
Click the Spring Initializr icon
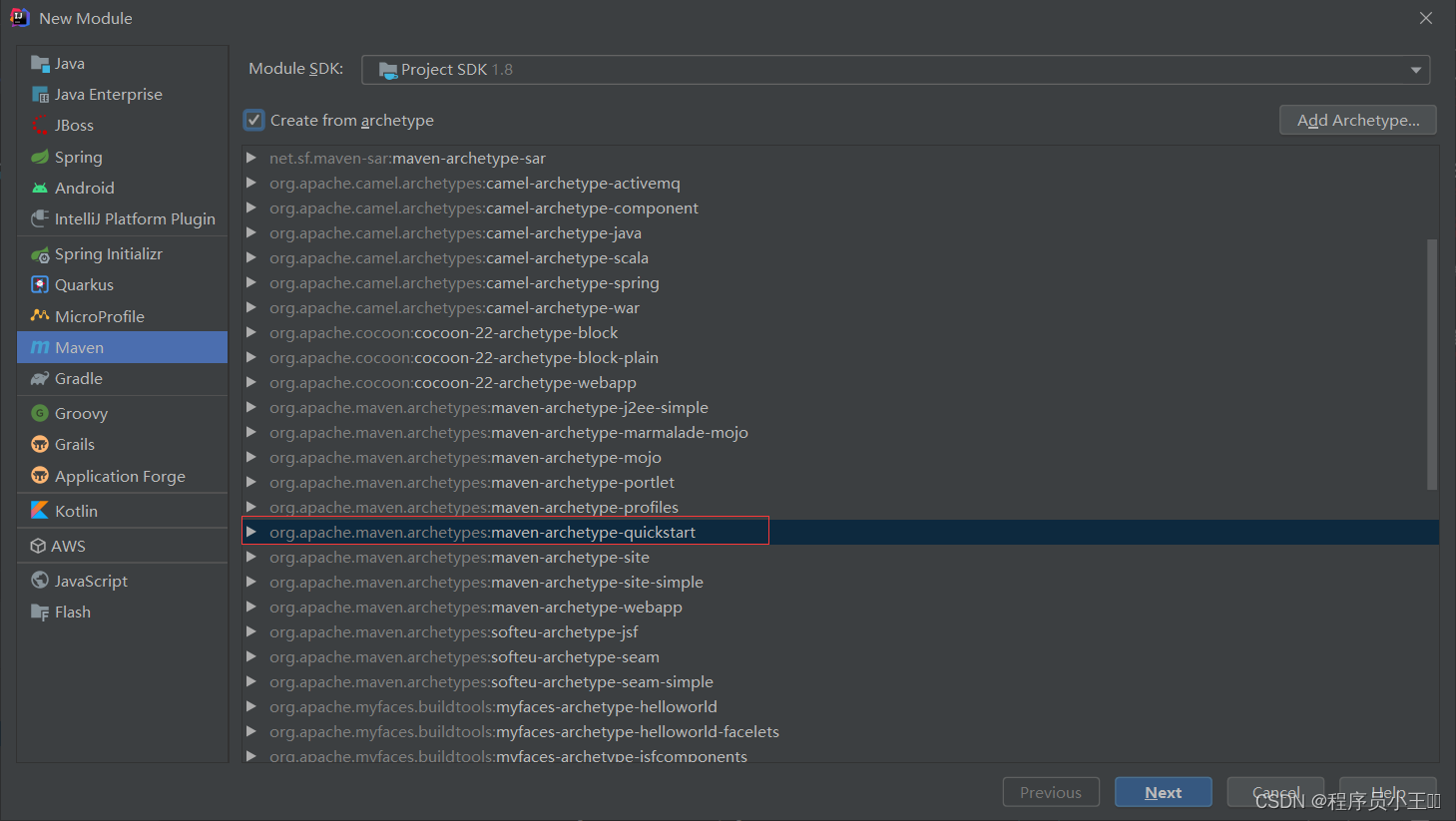pos(40,254)
